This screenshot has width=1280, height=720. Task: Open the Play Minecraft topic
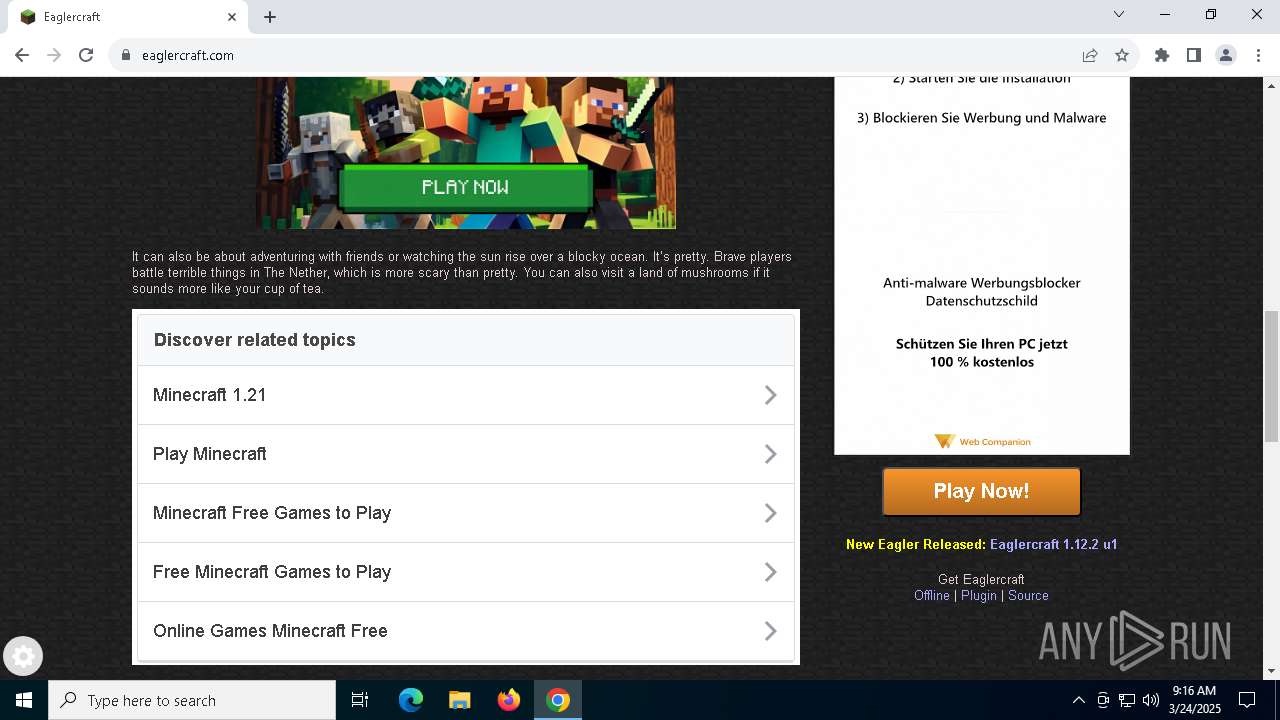466,454
